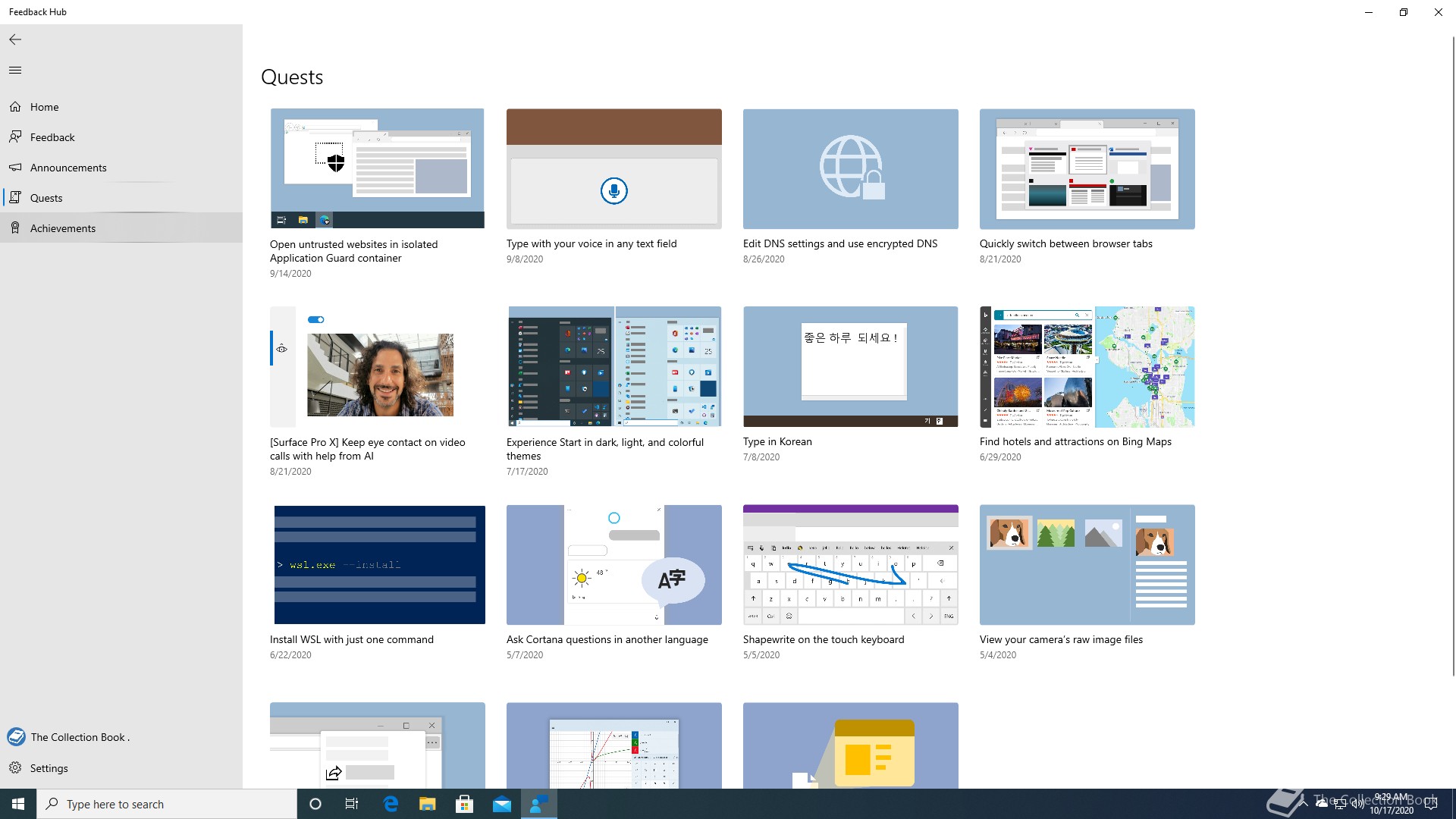Open the yellow sticky note quest thumbnail
The width and height of the screenshot is (1456, 819).
pyautogui.click(x=851, y=745)
